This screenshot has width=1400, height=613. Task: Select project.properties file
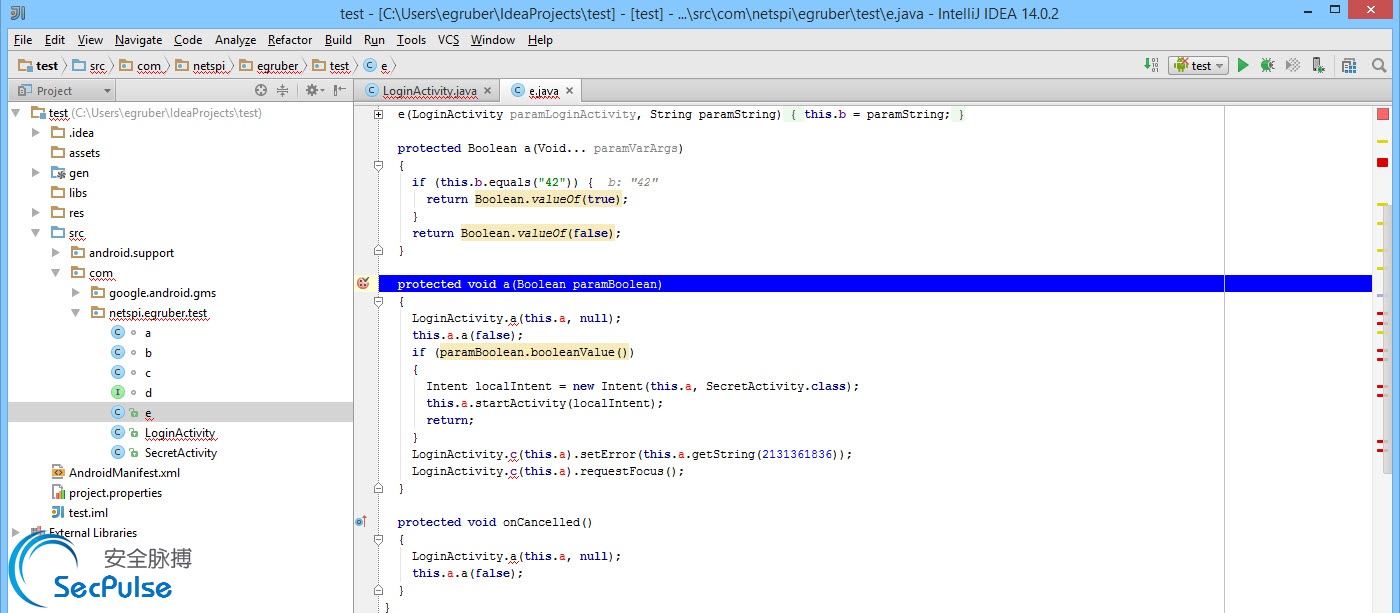115,493
